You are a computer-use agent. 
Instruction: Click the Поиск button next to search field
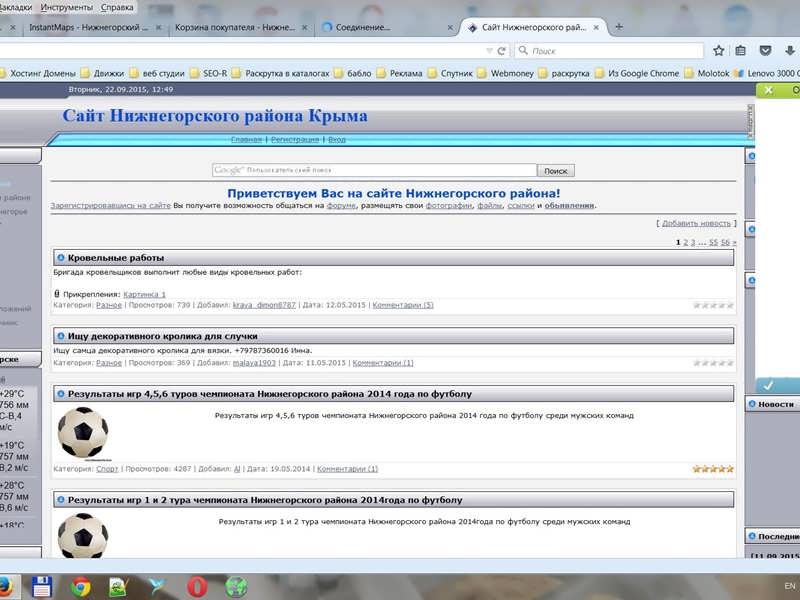[556, 171]
